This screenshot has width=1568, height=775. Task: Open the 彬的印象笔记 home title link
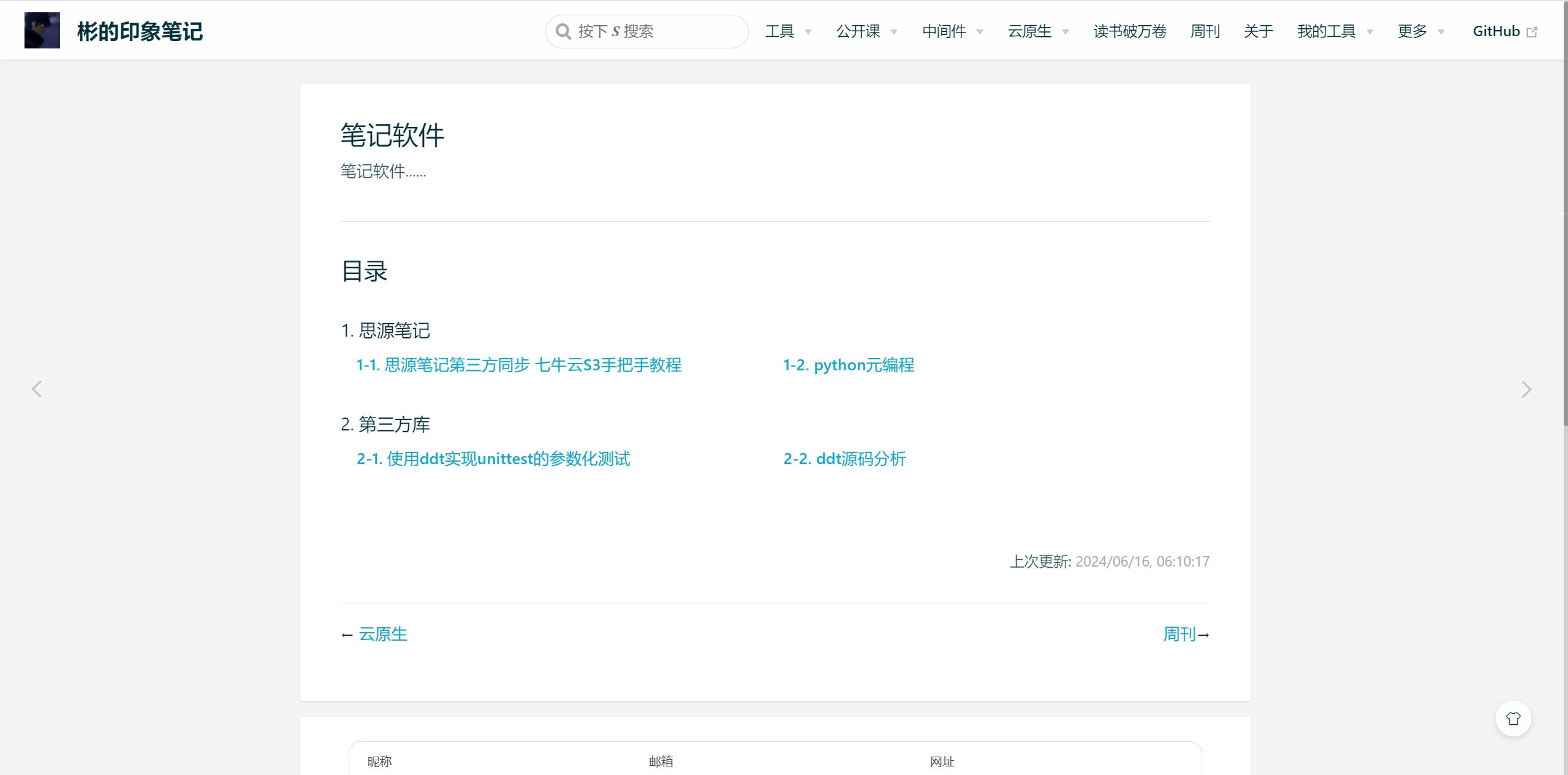(140, 31)
